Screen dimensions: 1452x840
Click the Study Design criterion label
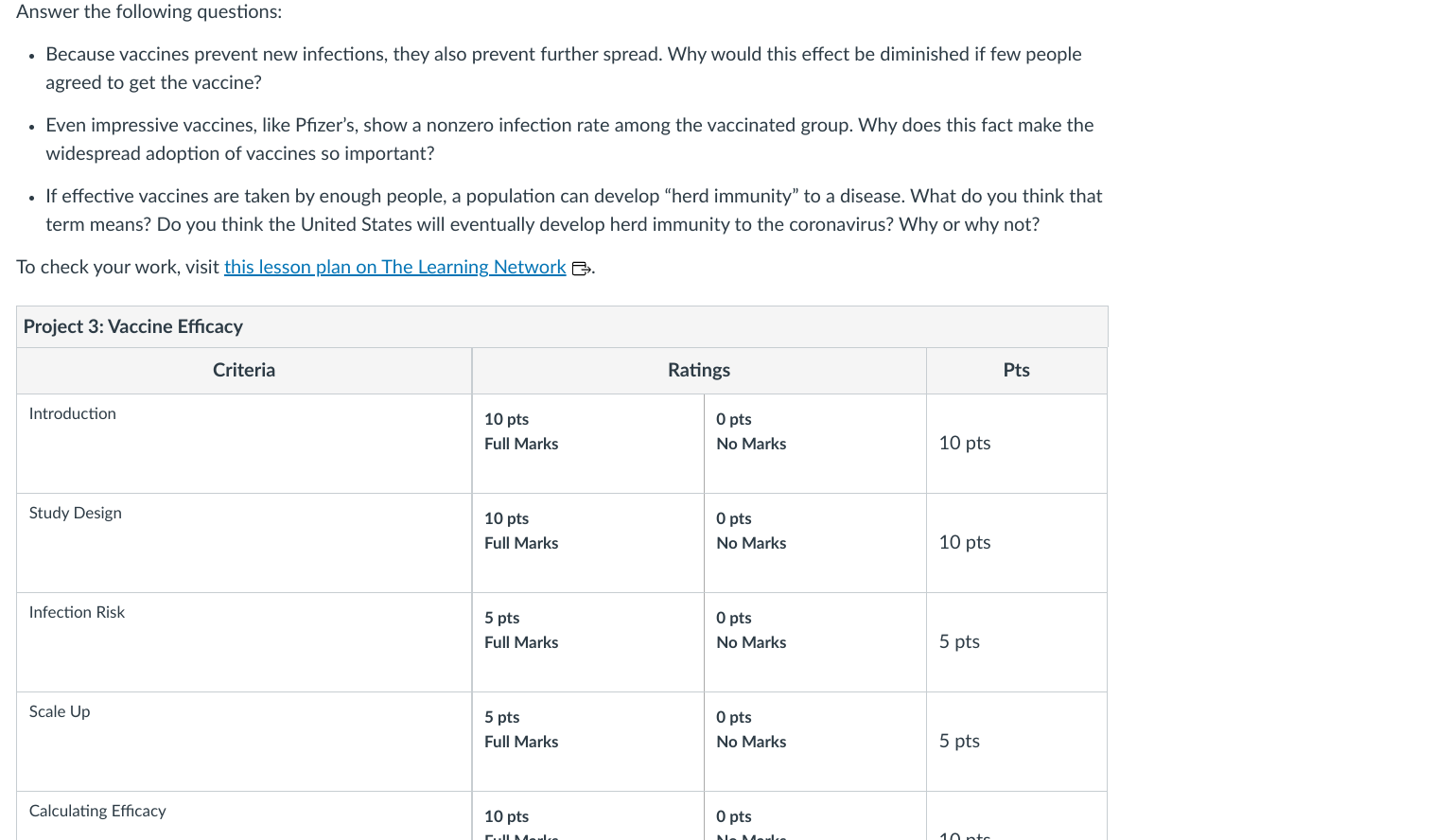76,513
